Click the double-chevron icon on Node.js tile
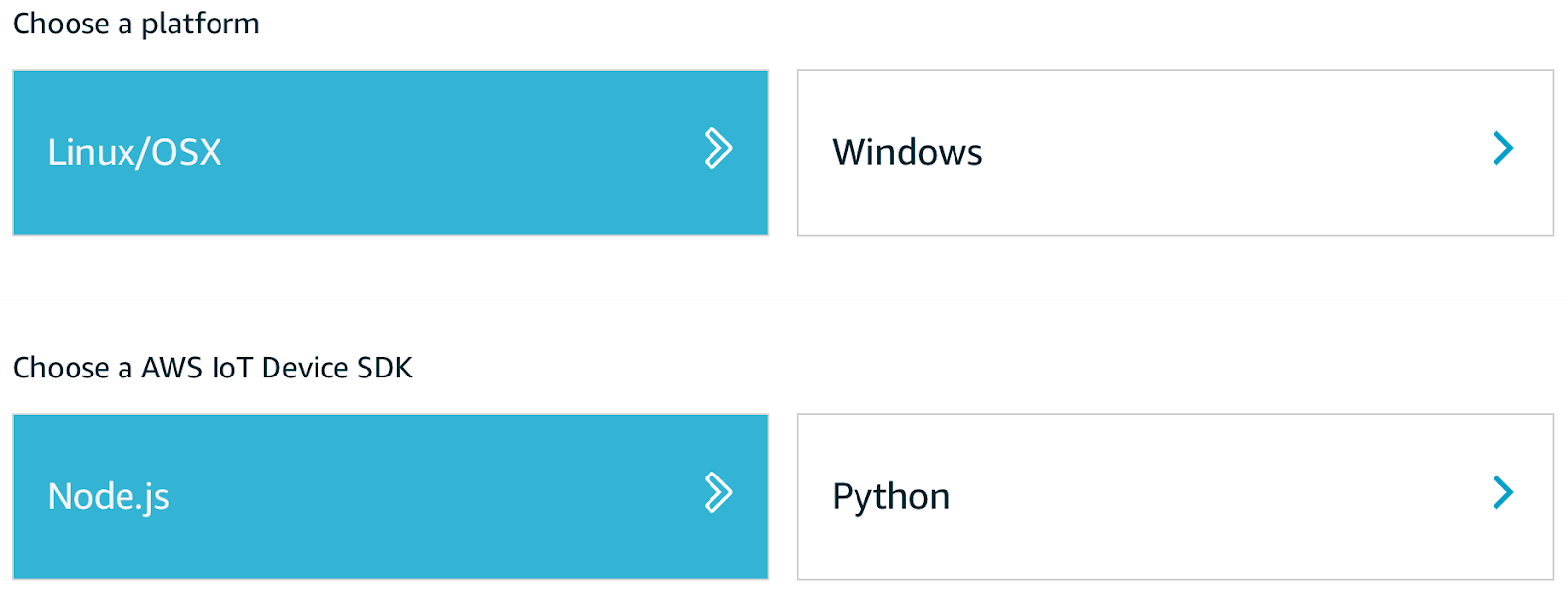 coord(718,492)
